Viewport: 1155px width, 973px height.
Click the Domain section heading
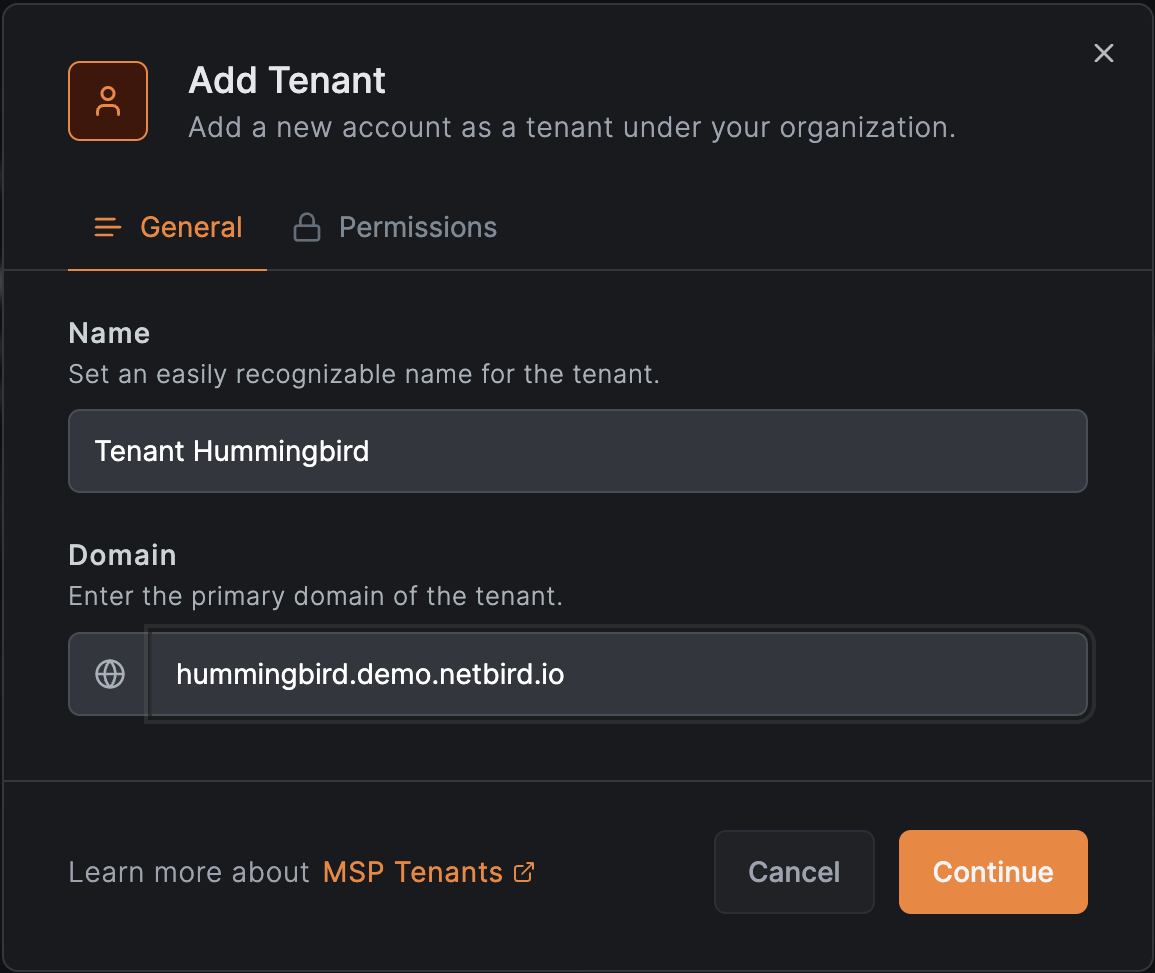pos(122,555)
